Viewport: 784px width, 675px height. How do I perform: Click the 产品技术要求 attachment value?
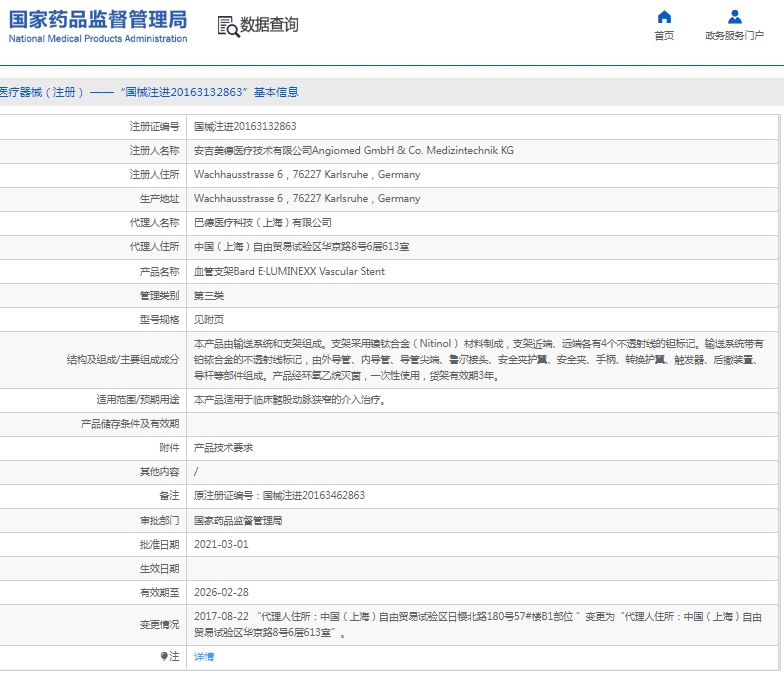pyautogui.click(x=224, y=448)
